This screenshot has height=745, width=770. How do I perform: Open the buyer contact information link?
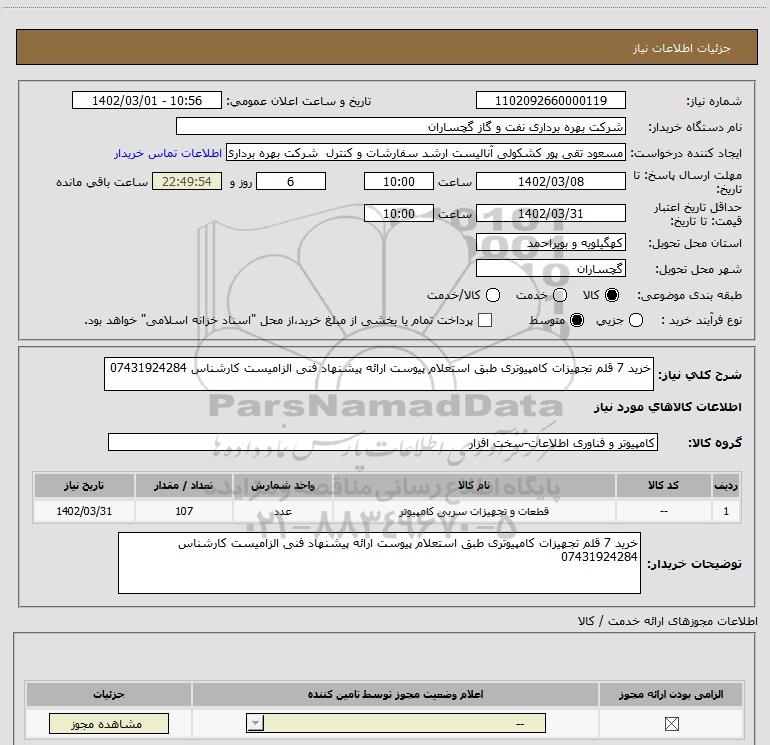coord(168,153)
